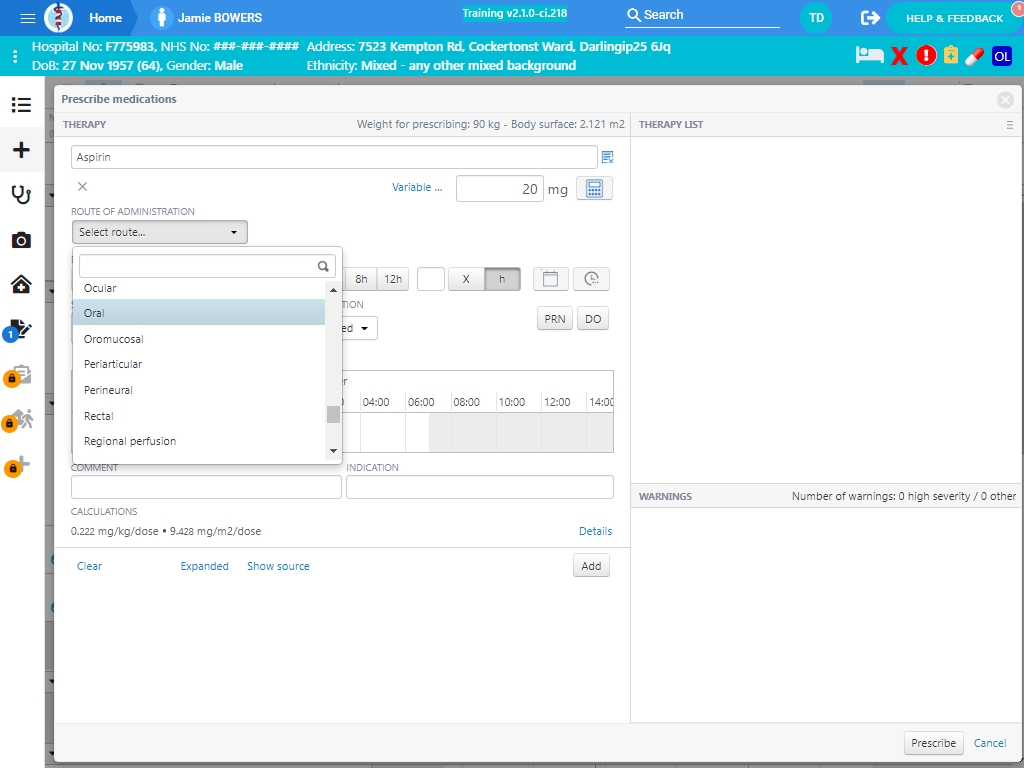Click the Home breadcrumb tab
This screenshot has height=768, width=1024.
pos(106,18)
